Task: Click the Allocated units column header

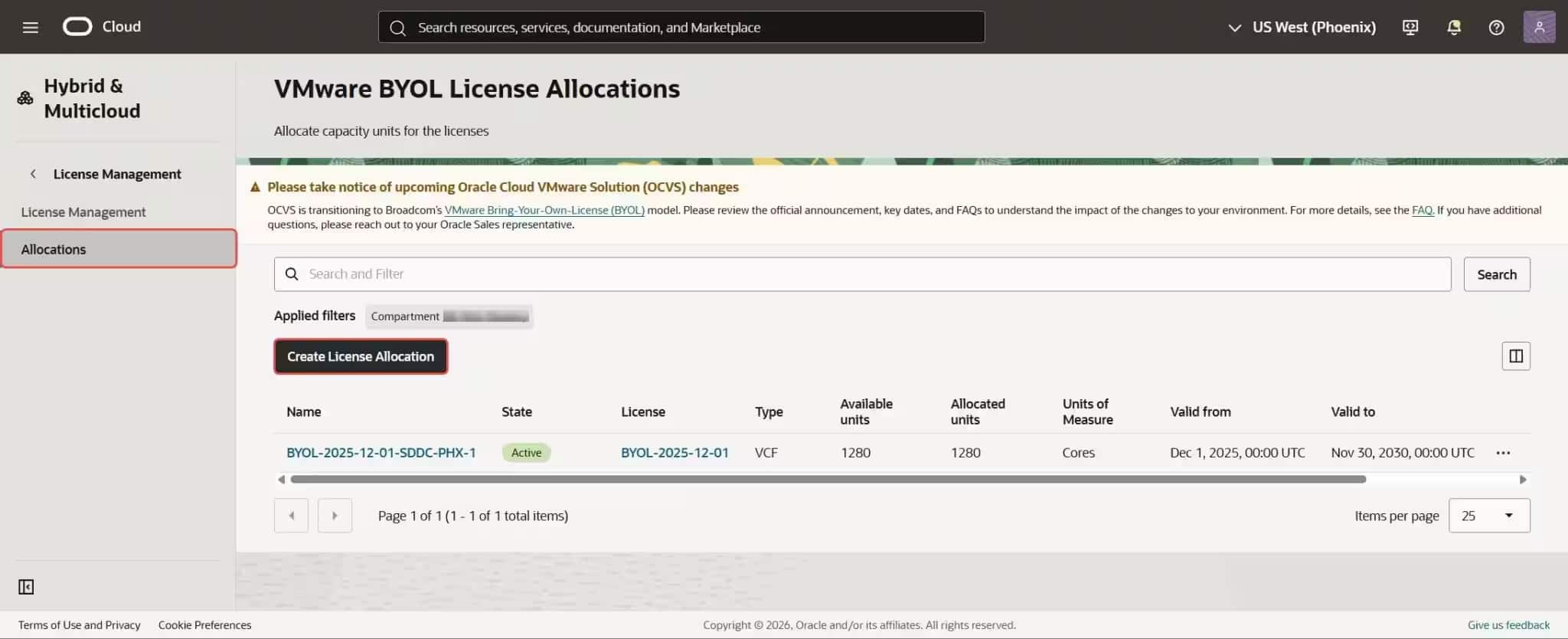Action: pyautogui.click(x=978, y=412)
